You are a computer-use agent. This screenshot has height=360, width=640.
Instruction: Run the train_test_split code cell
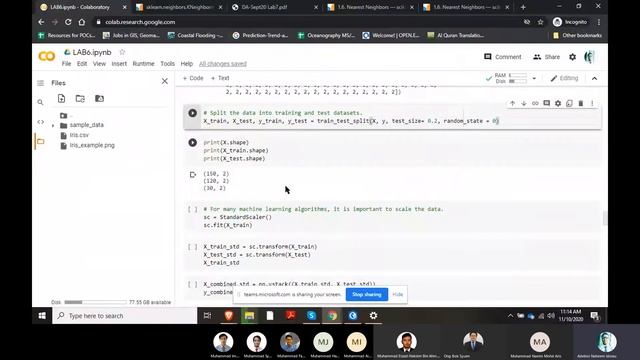[193, 113]
